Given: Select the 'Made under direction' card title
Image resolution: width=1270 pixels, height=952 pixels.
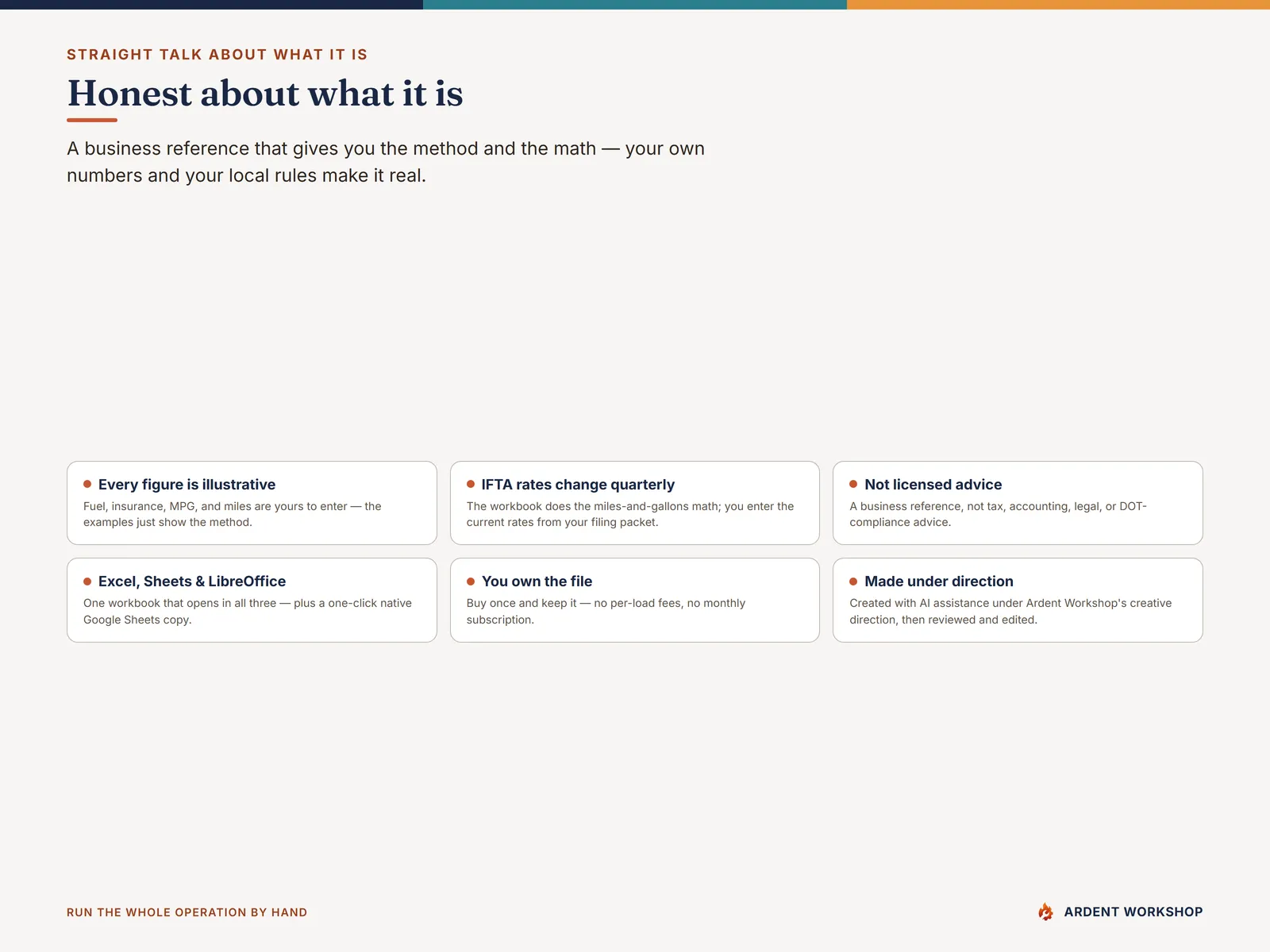Looking at the screenshot, I should 938,581.
